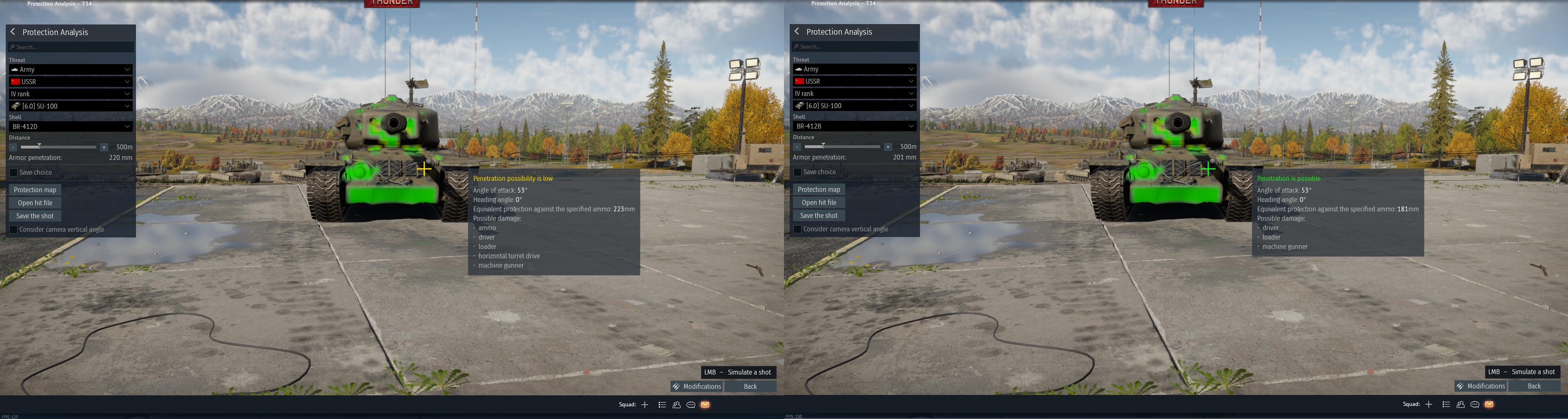The height and width of the screenshot is (419, 1568).
Task: Open the squadron people icon in right window
Action: (x=1460, y=404)
